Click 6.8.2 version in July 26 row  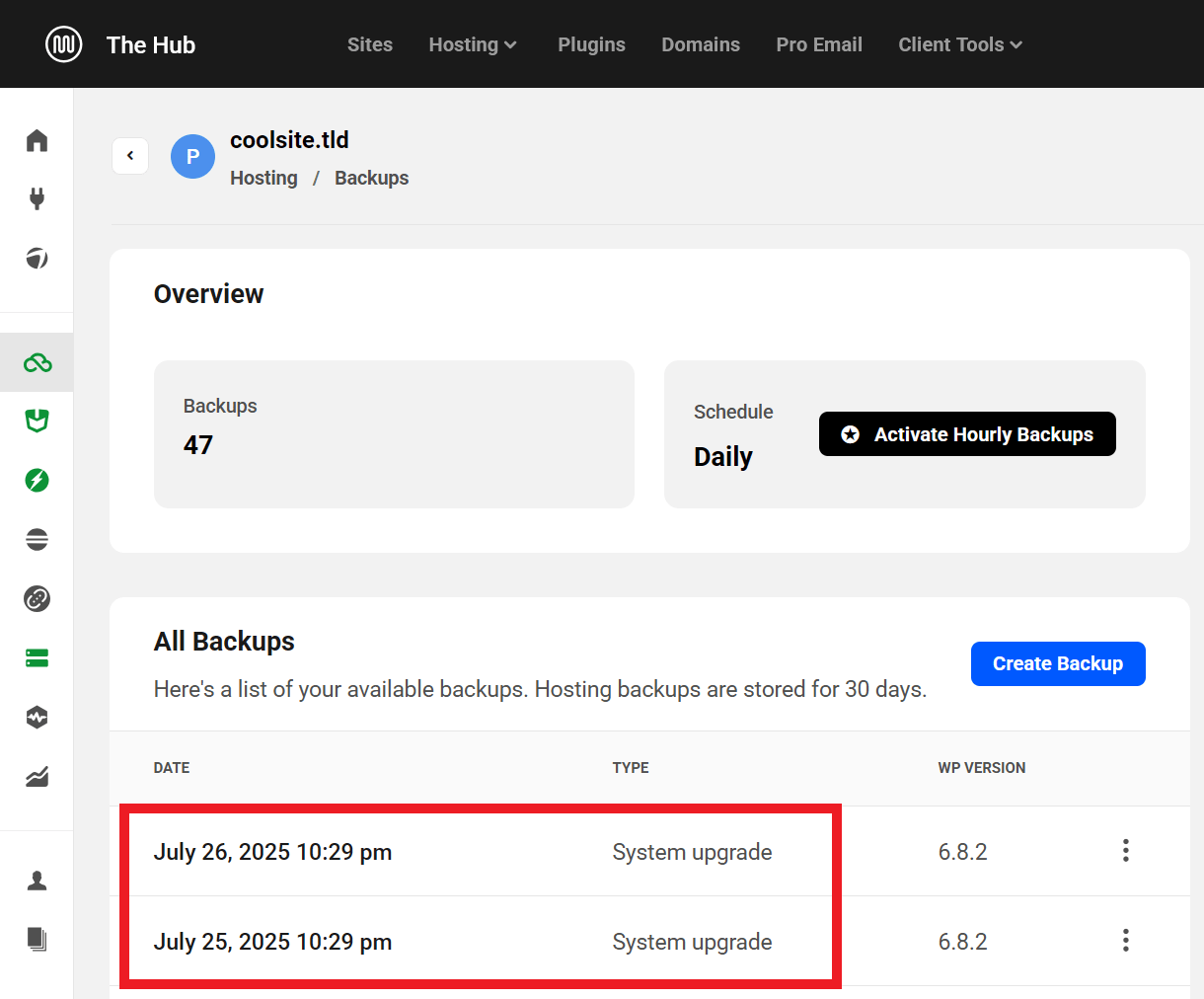(x=963, y=852)
